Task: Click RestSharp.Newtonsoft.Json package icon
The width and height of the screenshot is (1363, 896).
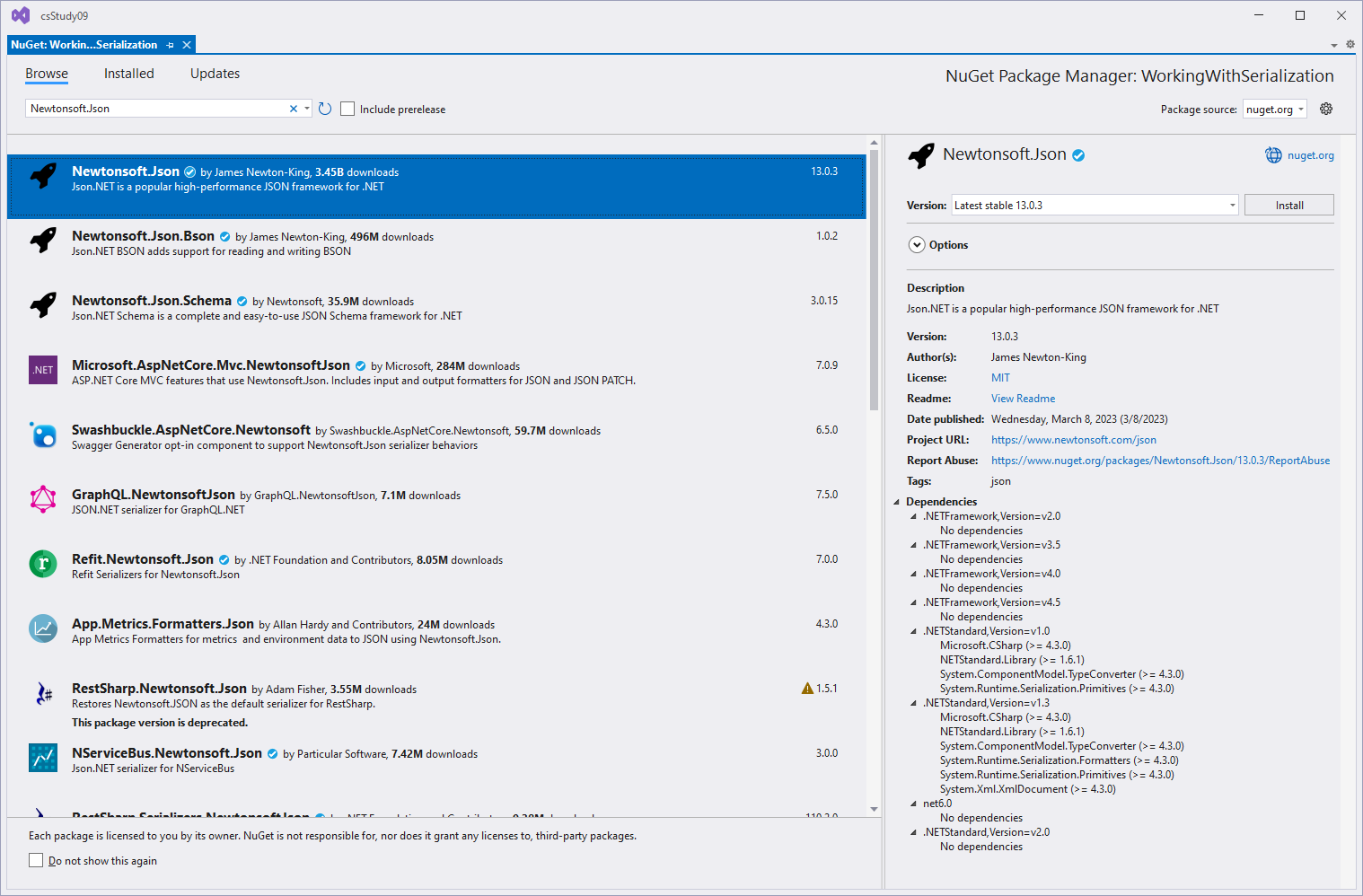Action: [43, 692]
